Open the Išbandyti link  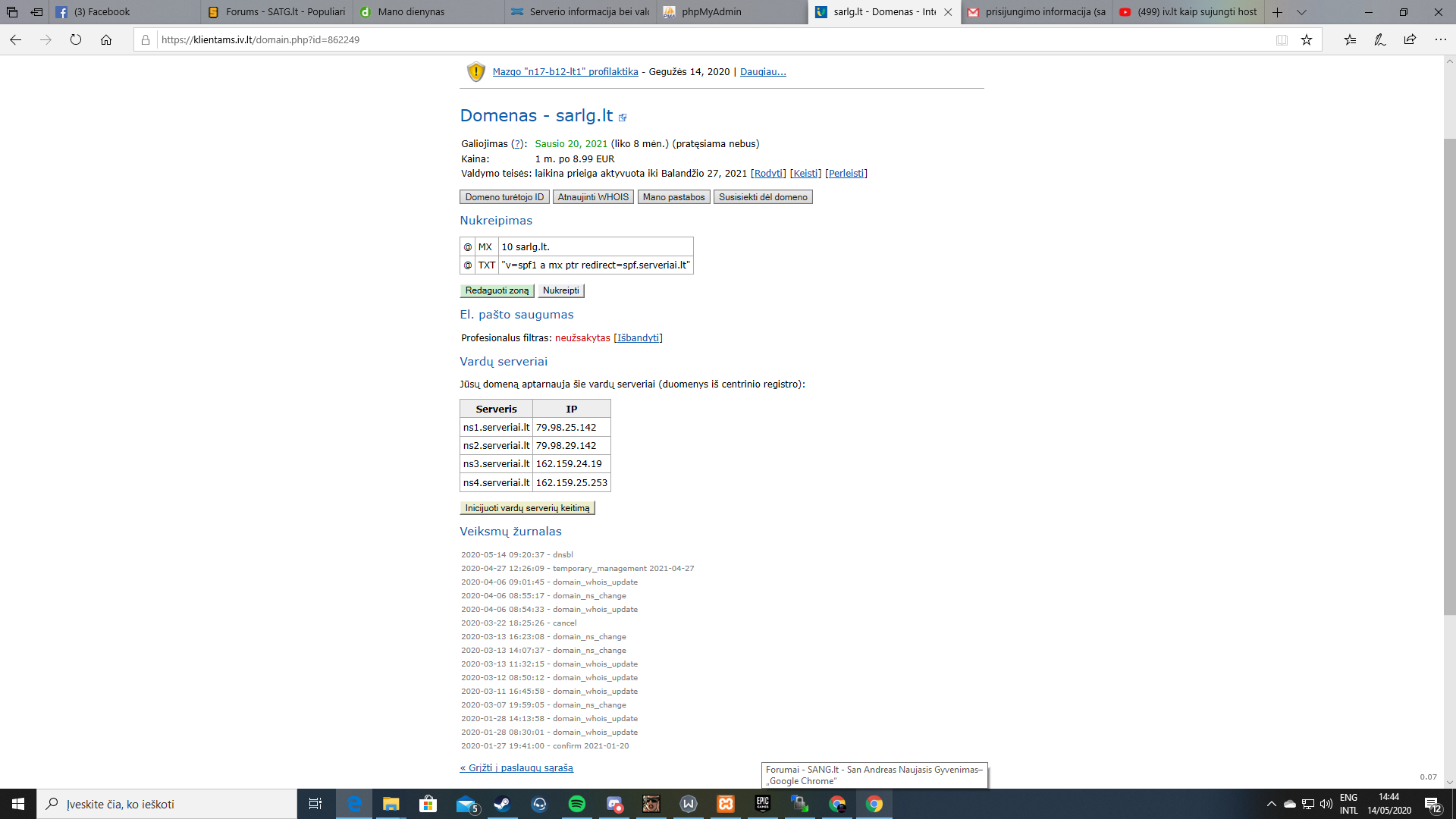tap(638, 338)
